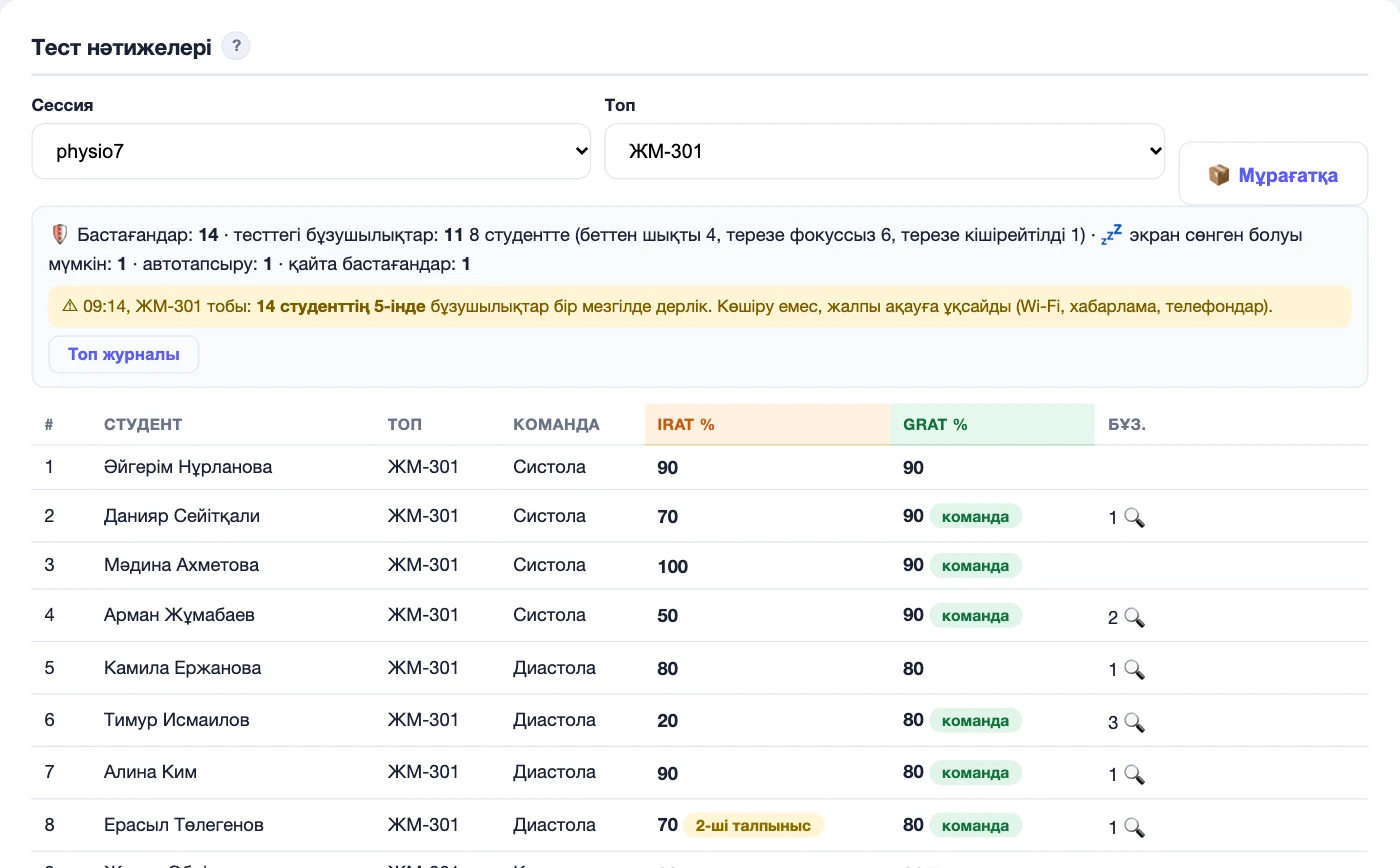Click the sleeping zzz icon
The width and height of the screenshot is (1400, 868).
[x=1111, y=235]
